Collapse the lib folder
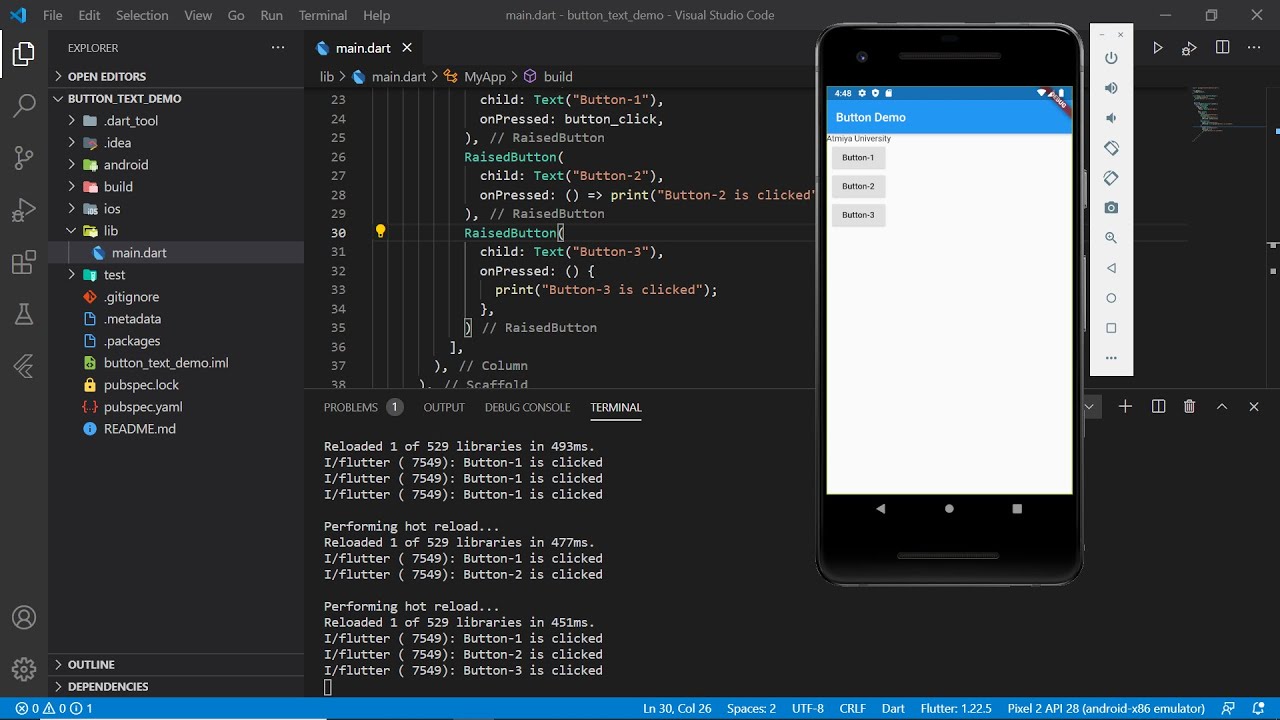 (x=176, y=230)
